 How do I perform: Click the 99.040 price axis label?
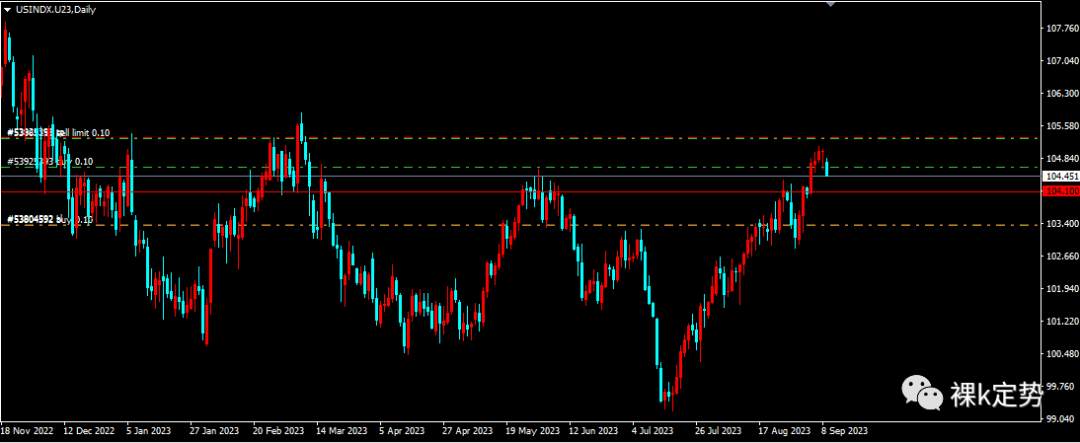coord(1061,419)
